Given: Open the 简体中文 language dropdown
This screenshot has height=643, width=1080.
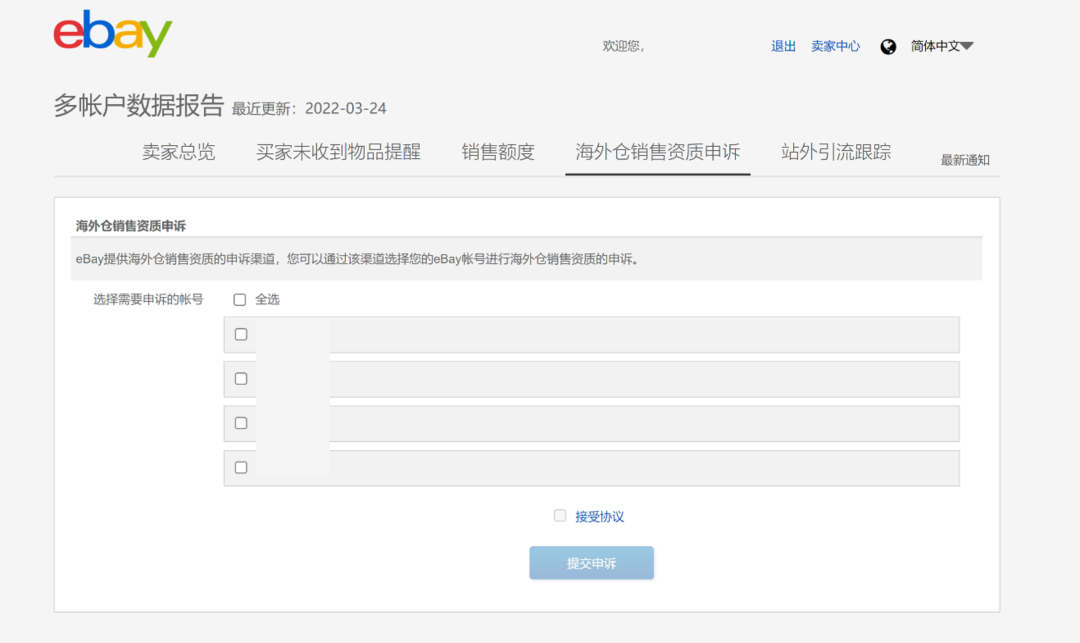Looking at the screenshot, I should (941, 46).
